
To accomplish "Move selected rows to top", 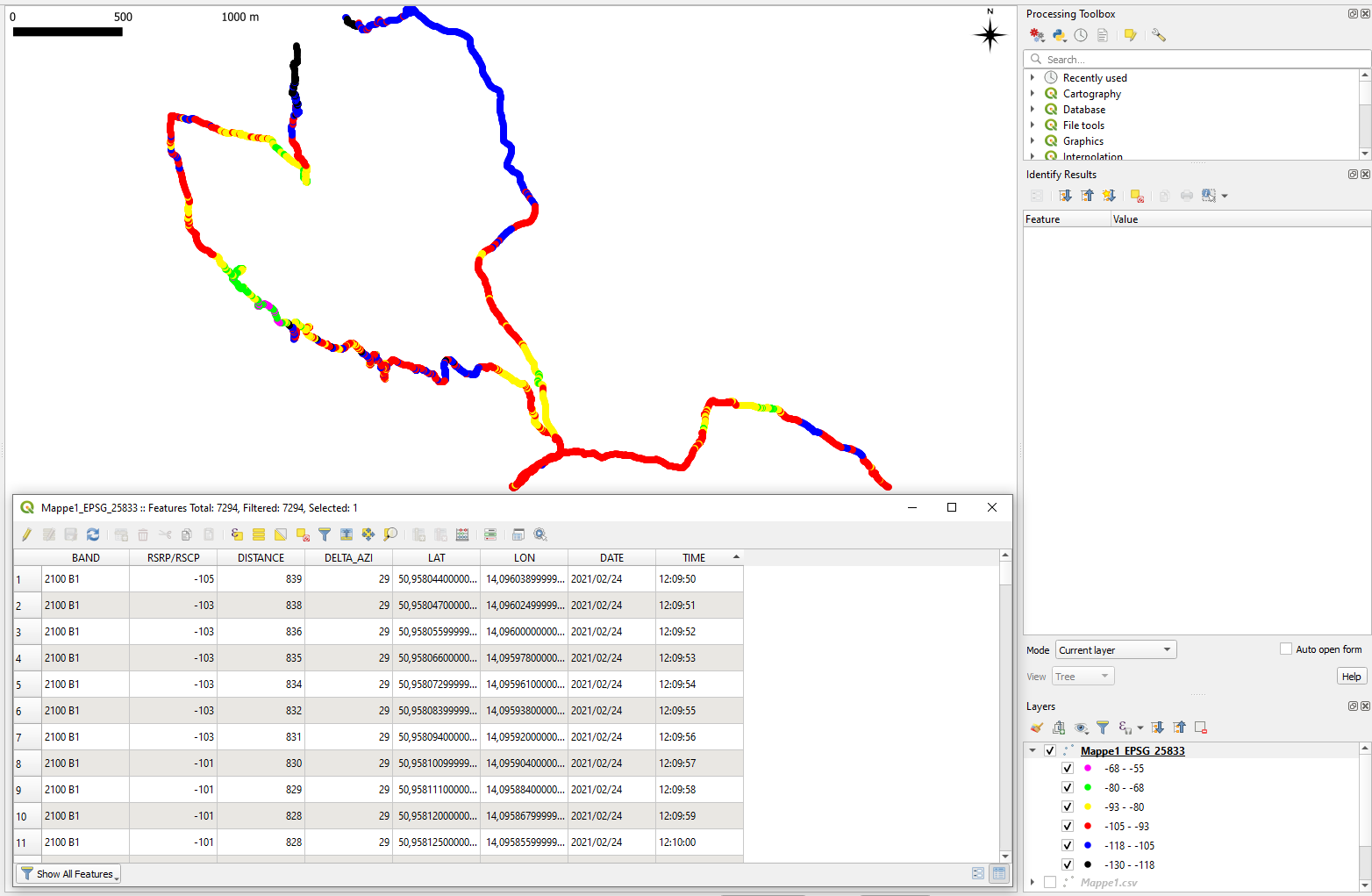I will point(347,534).
